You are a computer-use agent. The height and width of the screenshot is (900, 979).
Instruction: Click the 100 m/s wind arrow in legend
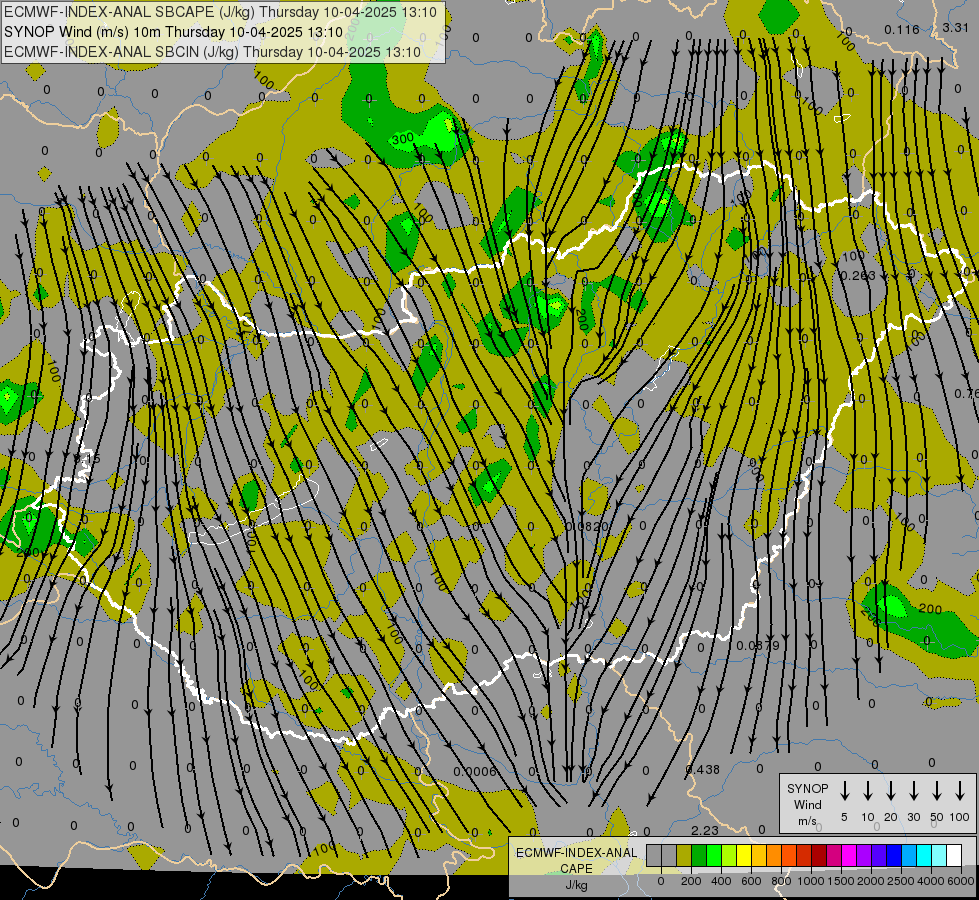click(x=960, y=791)
